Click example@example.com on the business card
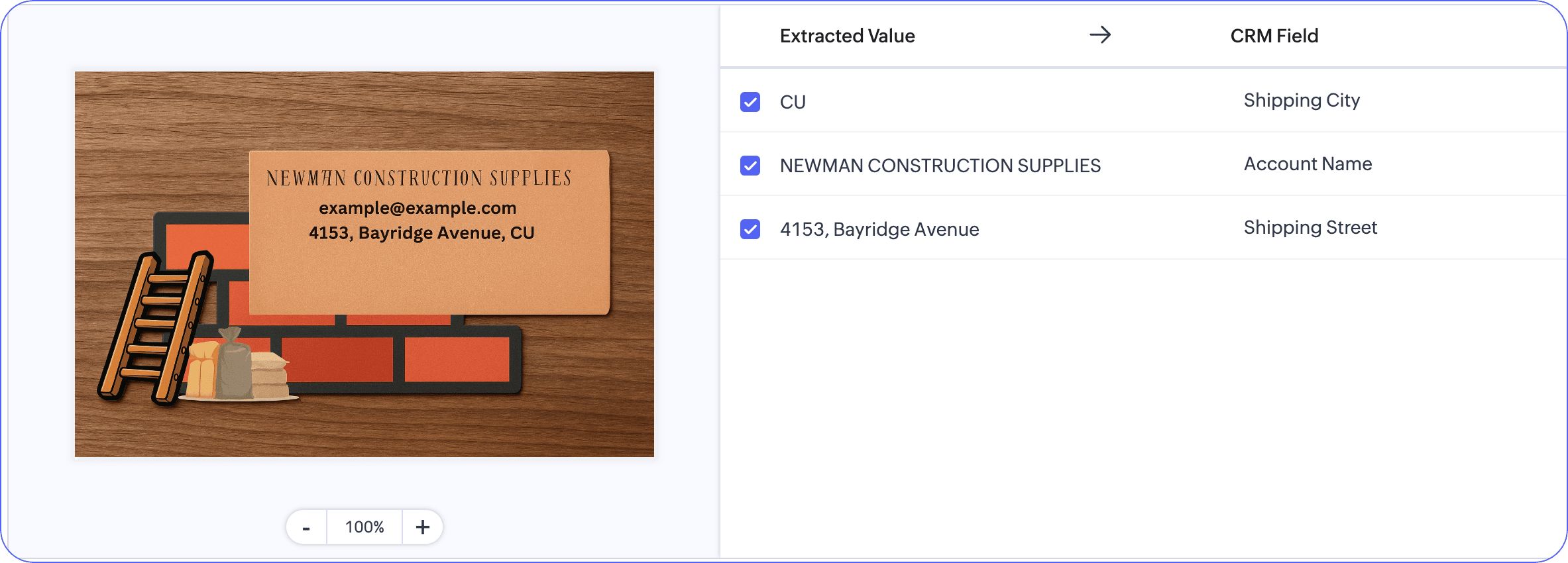Image resolution: width=1568 pixels, height=563 pixels. point(418,208)
